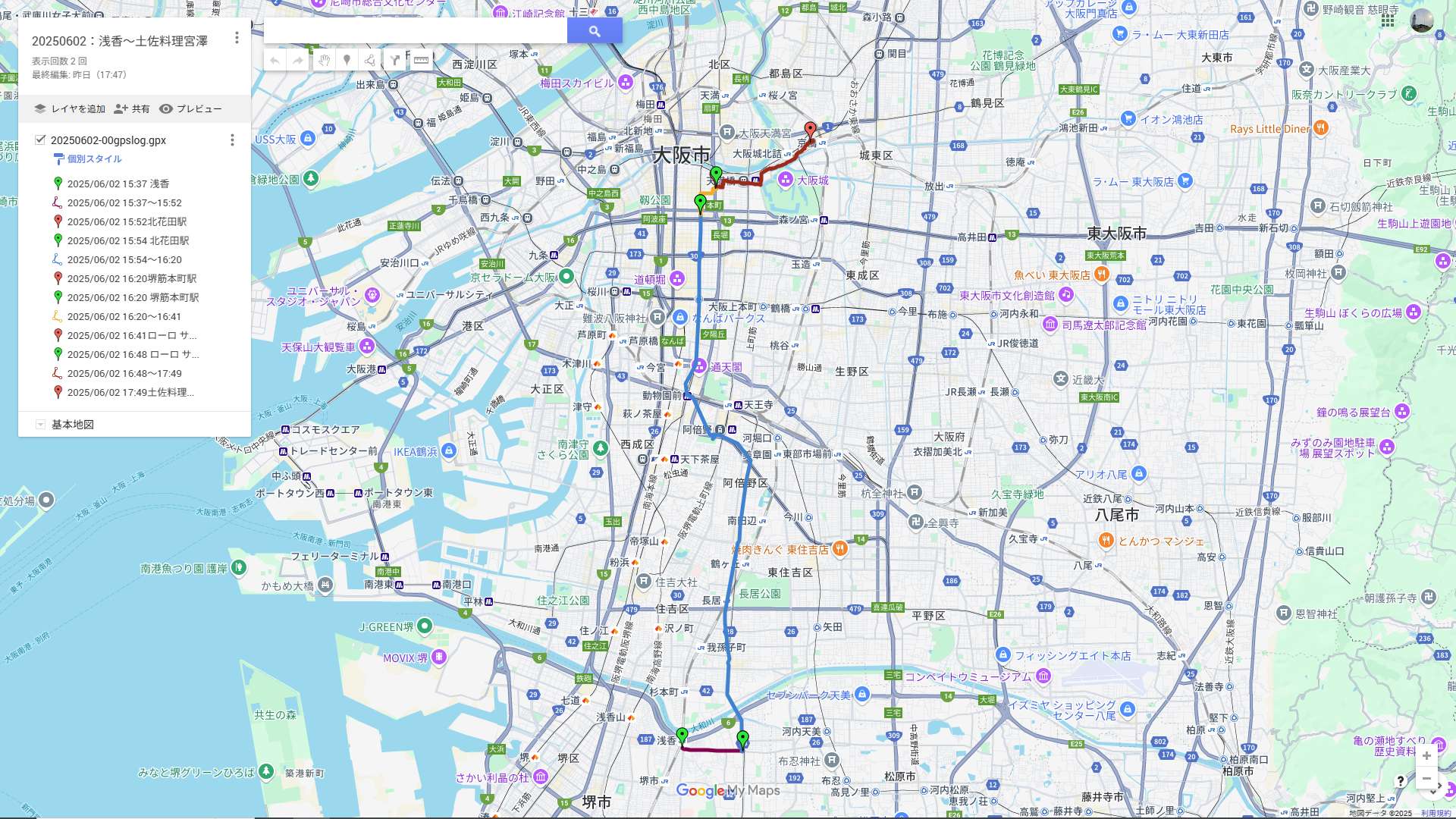Click the コンペイトウミュージアム map icon
Viewport: 1456px width, 819px height.
(1043, 676)
